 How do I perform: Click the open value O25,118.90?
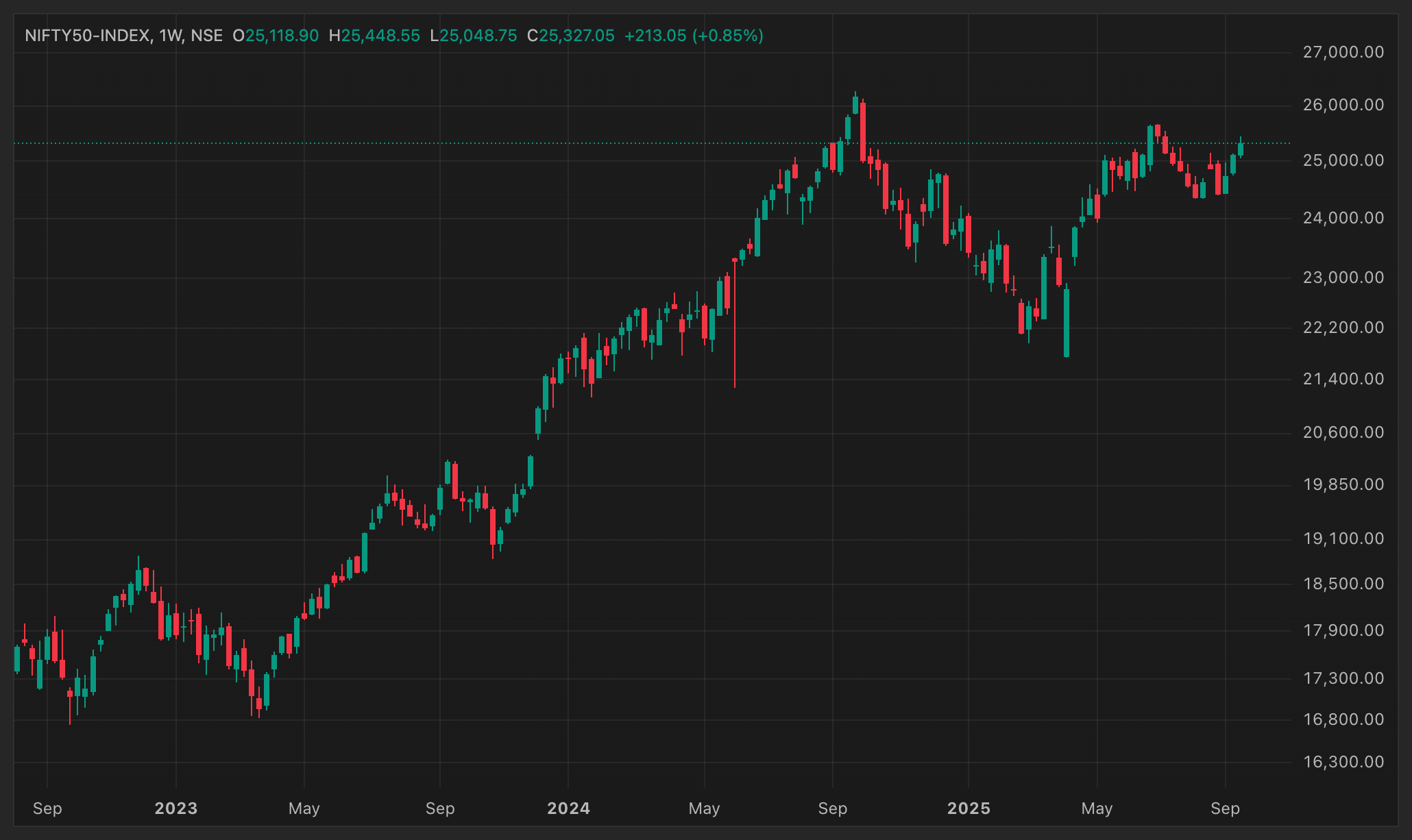(x=276, y=36)
